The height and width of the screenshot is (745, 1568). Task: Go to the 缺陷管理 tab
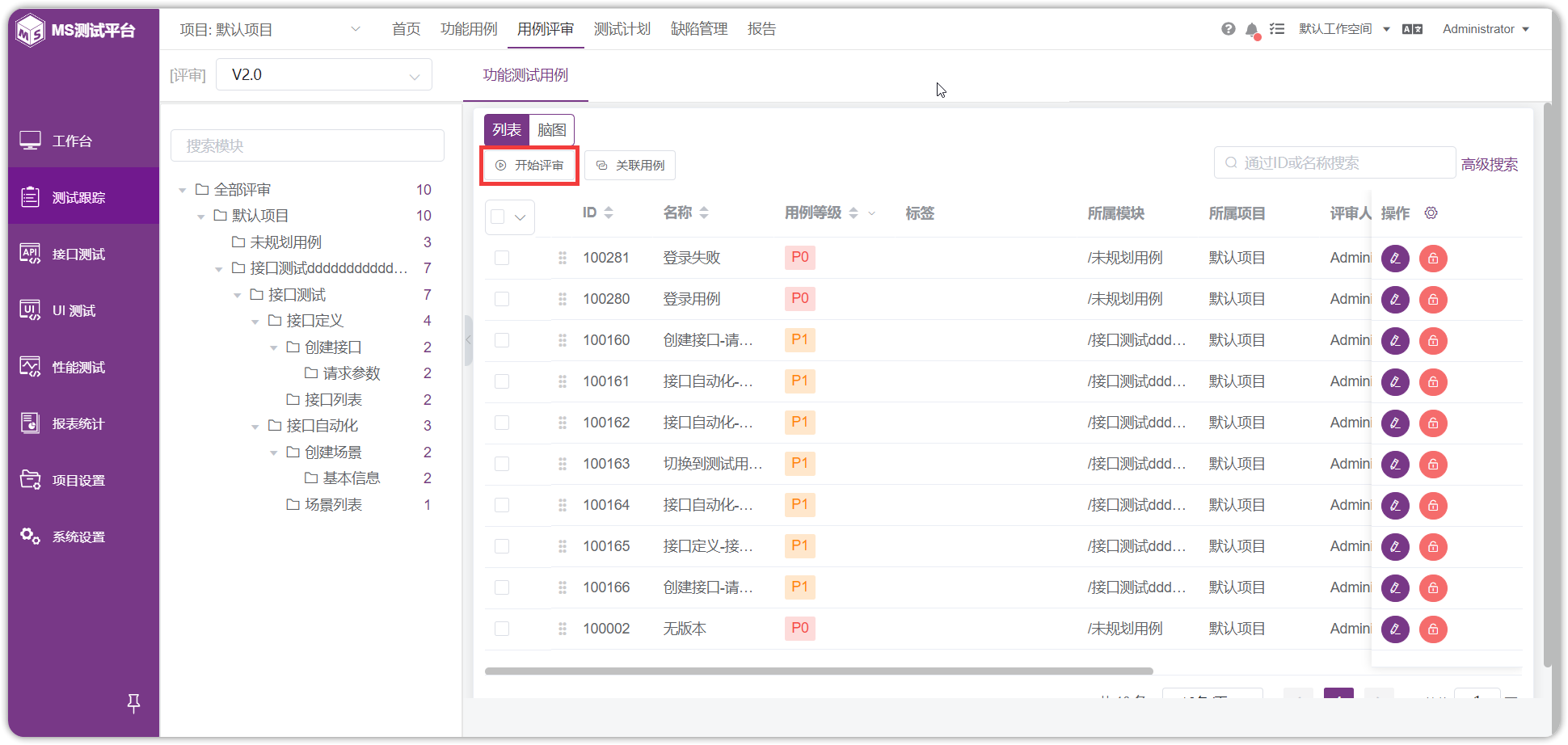[x=699, y=29]
